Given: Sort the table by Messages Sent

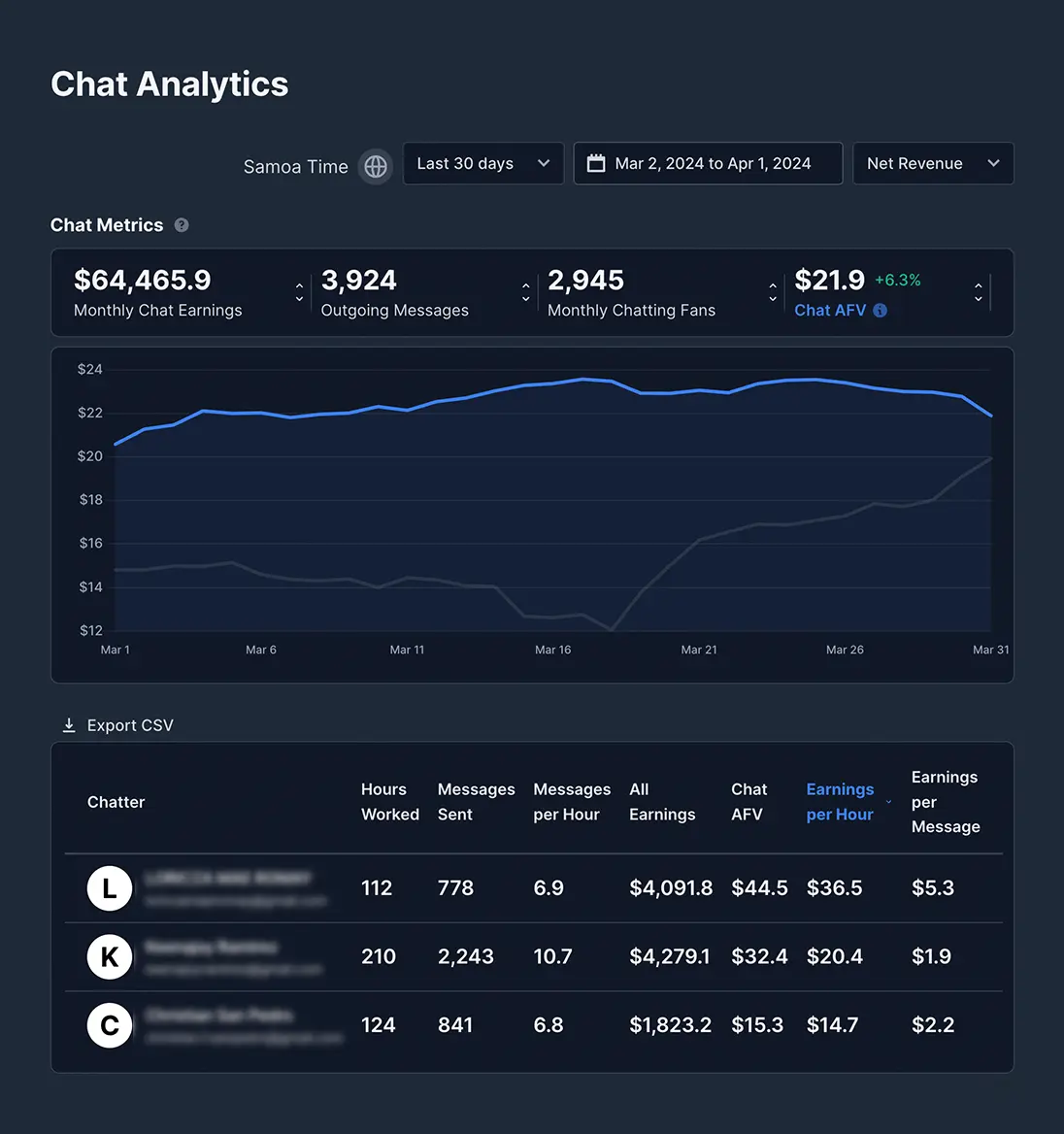Looking at the screenshot, I should [x=476, y=802].
